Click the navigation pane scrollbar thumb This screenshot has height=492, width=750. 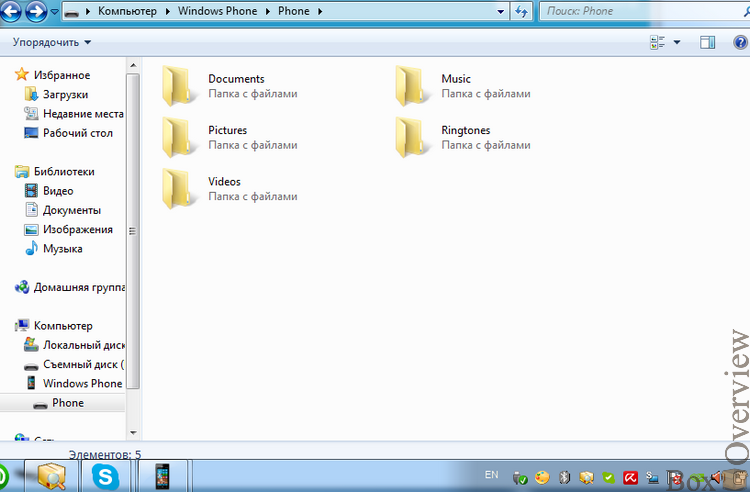[x=133, y=231]
